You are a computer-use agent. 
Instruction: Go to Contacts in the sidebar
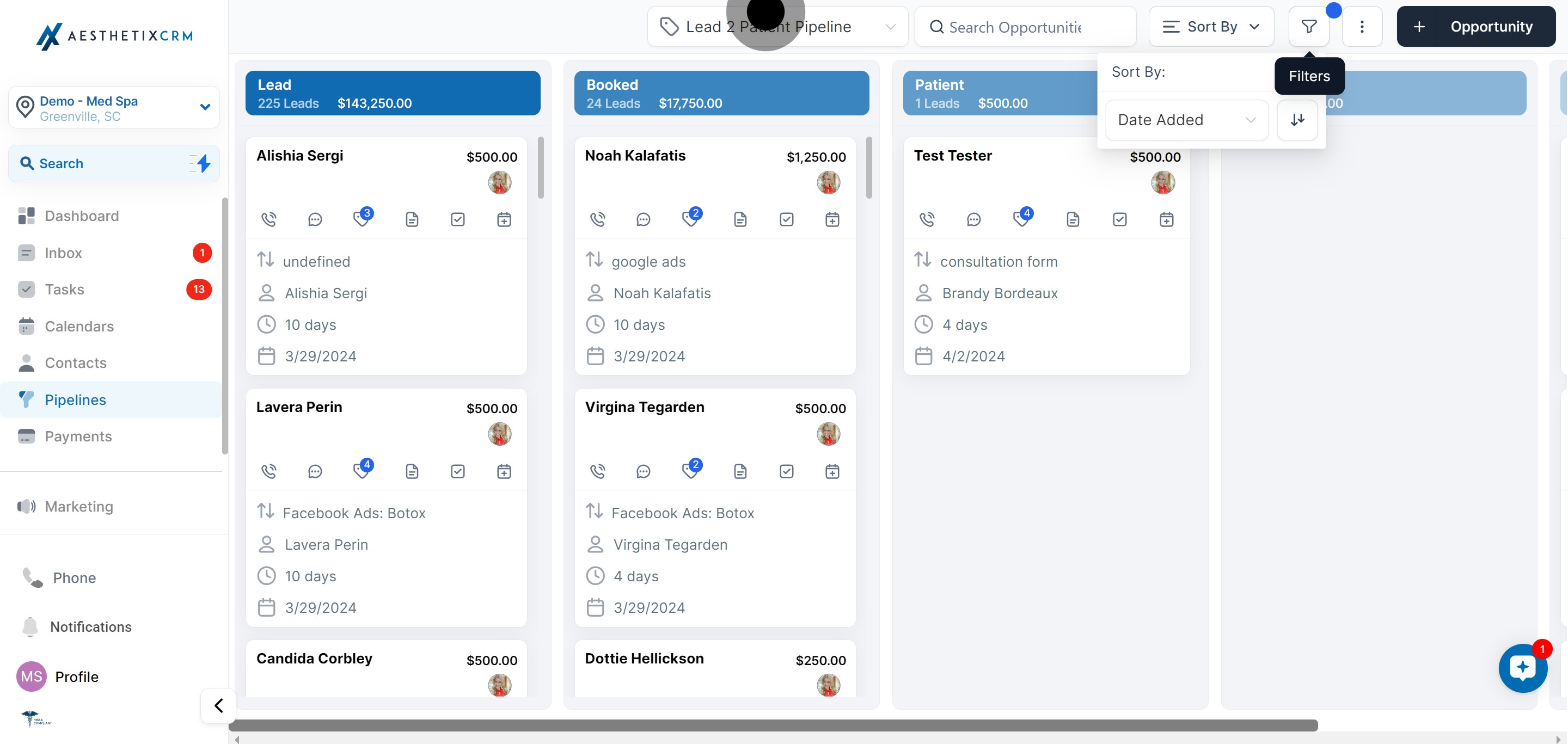click(x=76, y=362)
